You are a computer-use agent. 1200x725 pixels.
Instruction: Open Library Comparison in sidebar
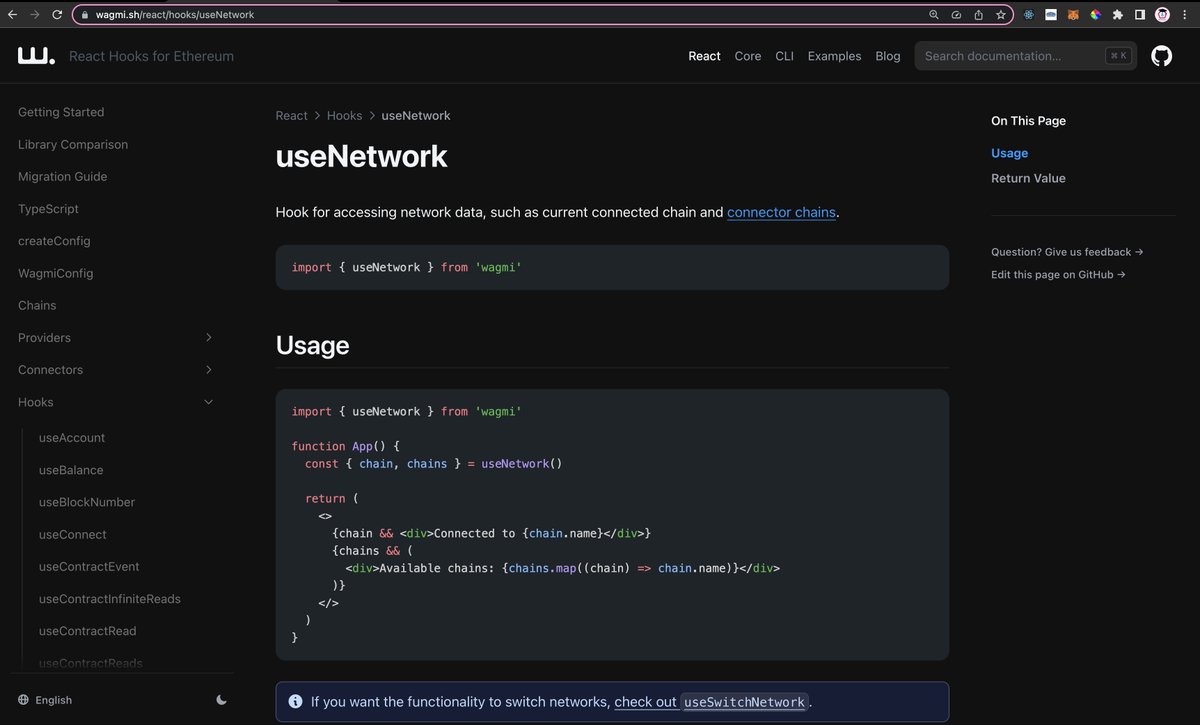pyautogui.click(x=73, y=144)
